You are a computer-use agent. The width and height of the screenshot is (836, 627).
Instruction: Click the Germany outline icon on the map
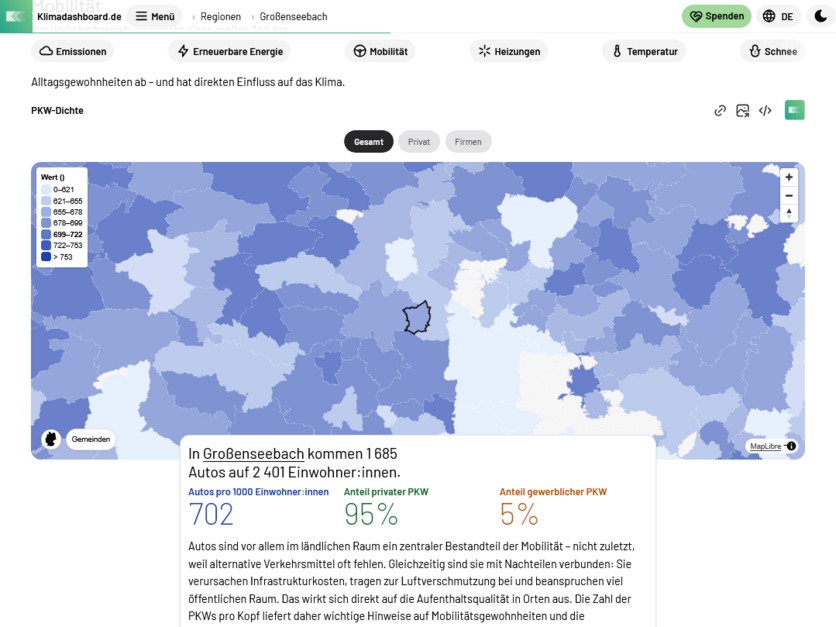50,438
